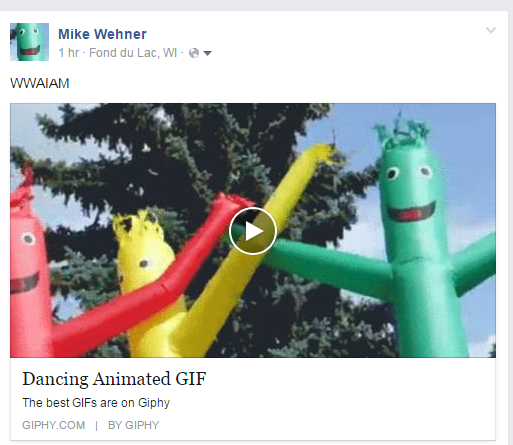Select the WWAIAM post text
This screenshot has height=445, width=513.
click(40, 83)
